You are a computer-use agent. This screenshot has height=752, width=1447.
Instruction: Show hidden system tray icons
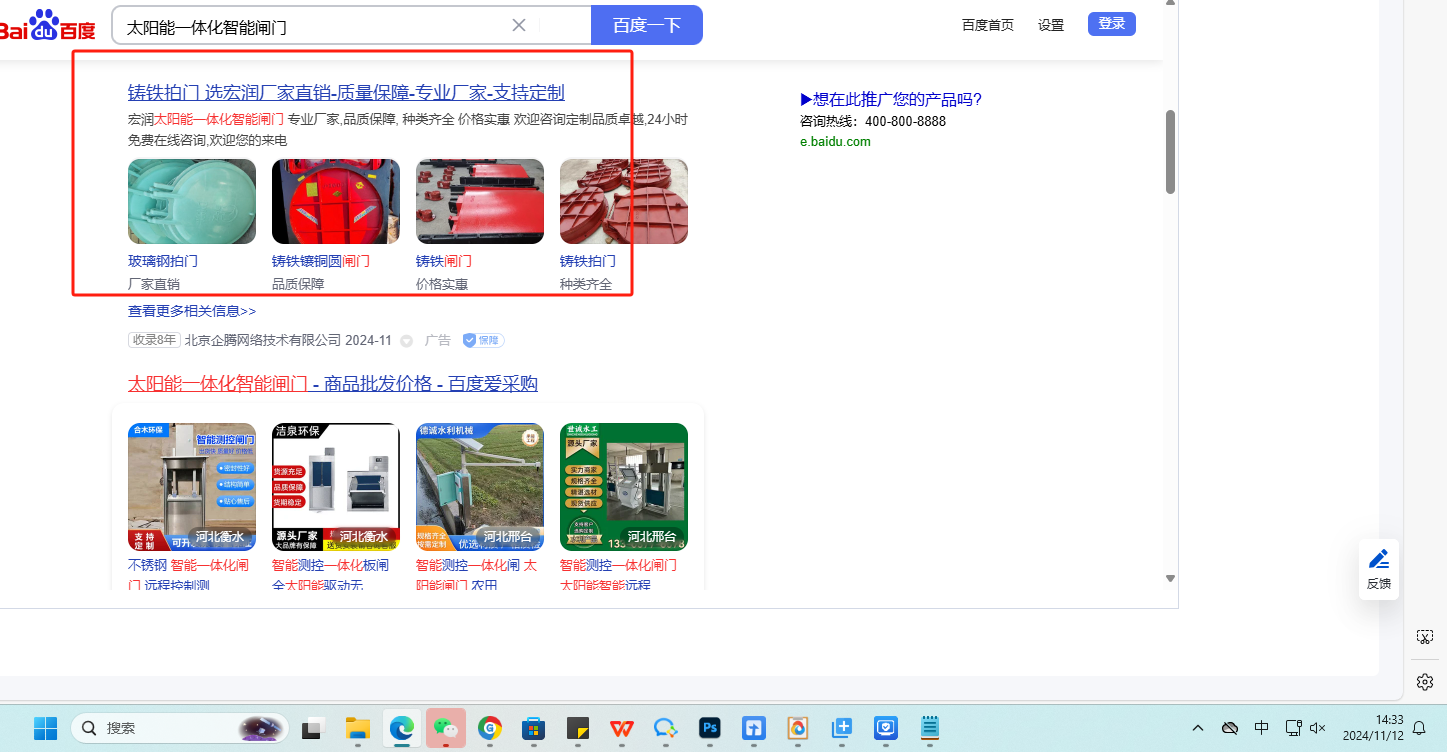(x=1198, y=728)
